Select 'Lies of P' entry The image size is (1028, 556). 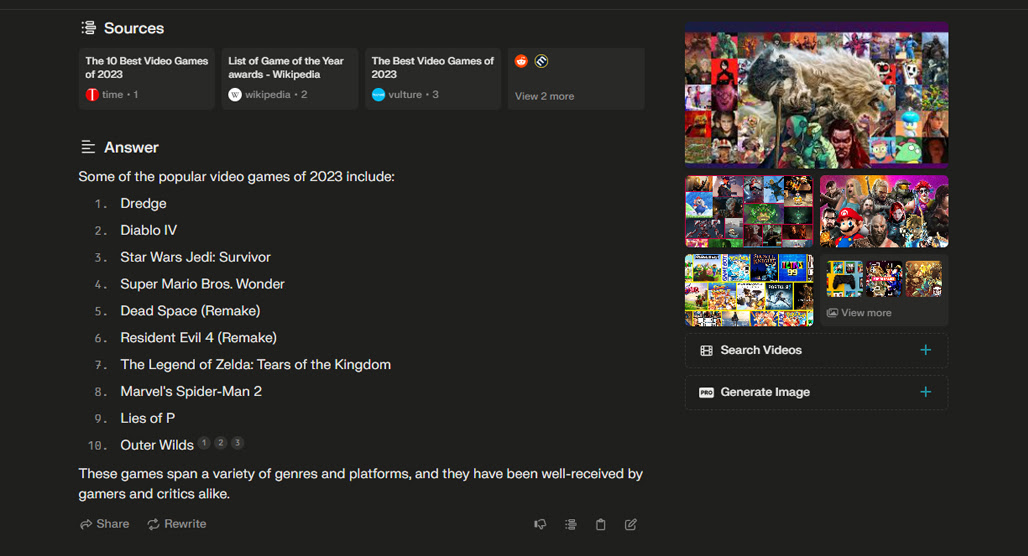[148, 418]
